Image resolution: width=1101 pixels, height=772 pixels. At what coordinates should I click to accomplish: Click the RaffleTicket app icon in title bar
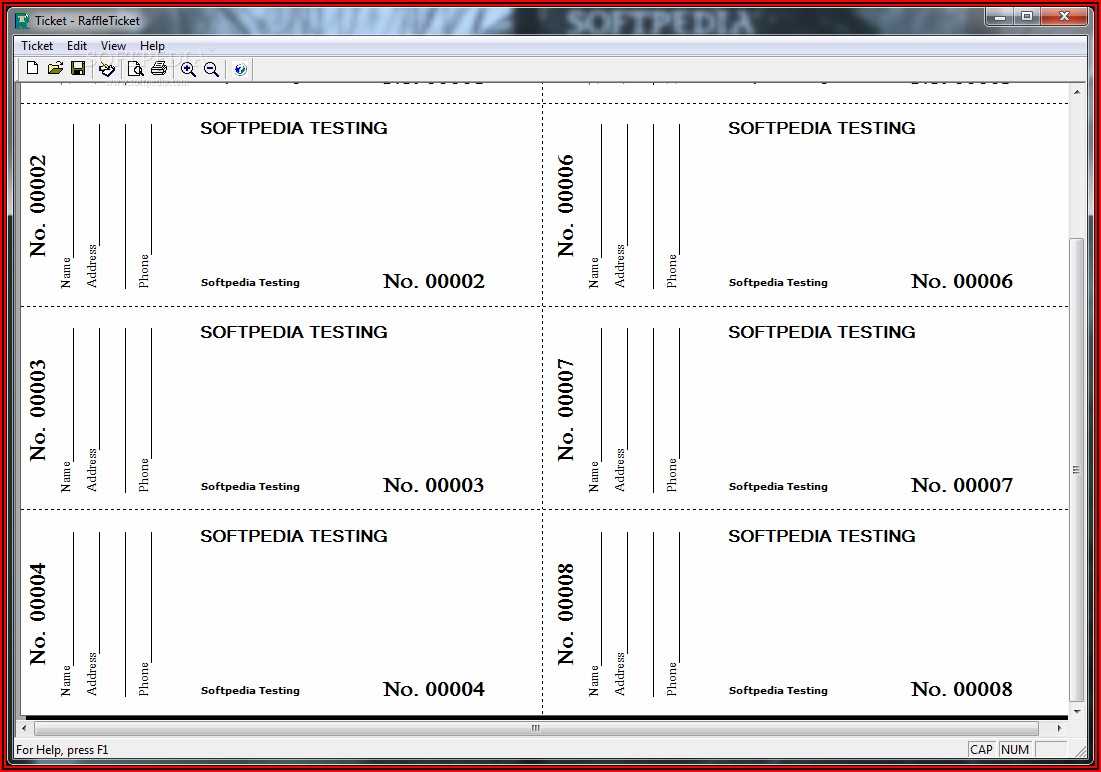click(22, 20)
